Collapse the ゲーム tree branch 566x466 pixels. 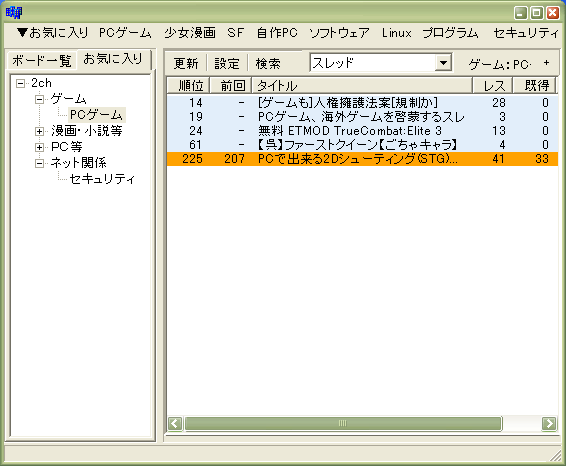click(x=39, y=99)
